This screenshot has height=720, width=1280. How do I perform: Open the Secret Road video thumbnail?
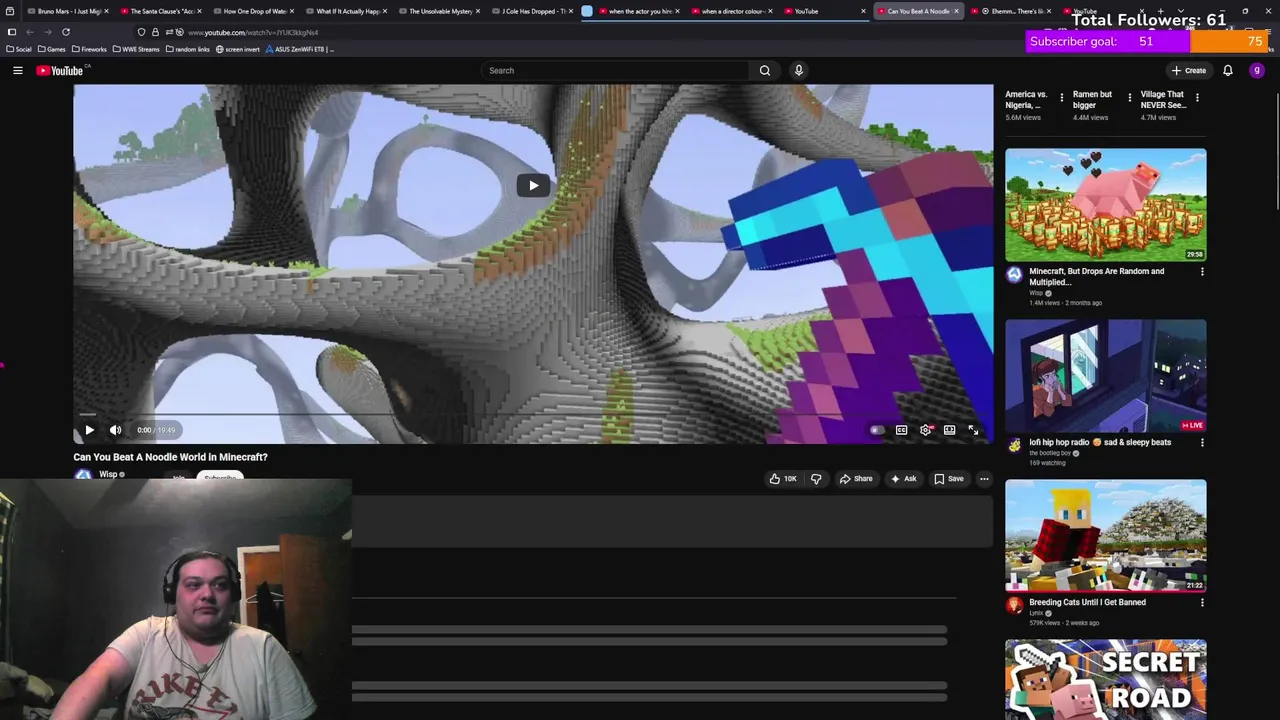tap(1106, 680)
